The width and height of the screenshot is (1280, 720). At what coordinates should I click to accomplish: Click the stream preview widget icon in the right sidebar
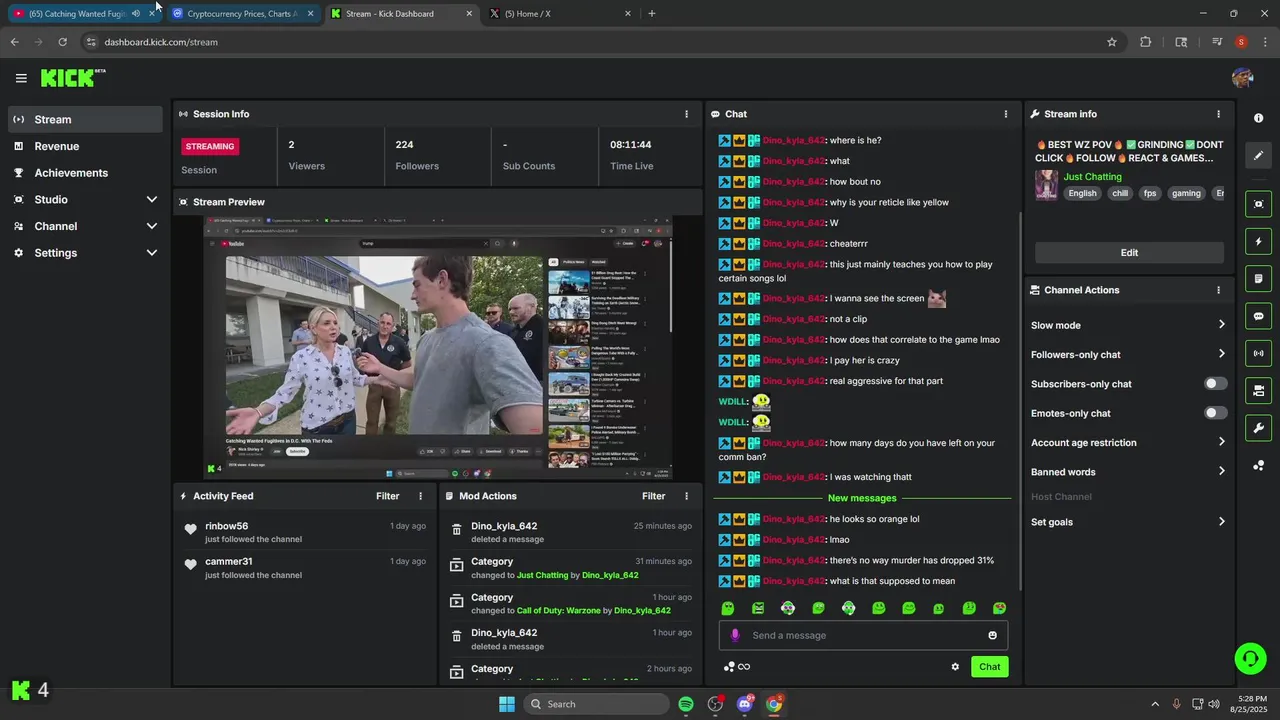click(1258, 204)
